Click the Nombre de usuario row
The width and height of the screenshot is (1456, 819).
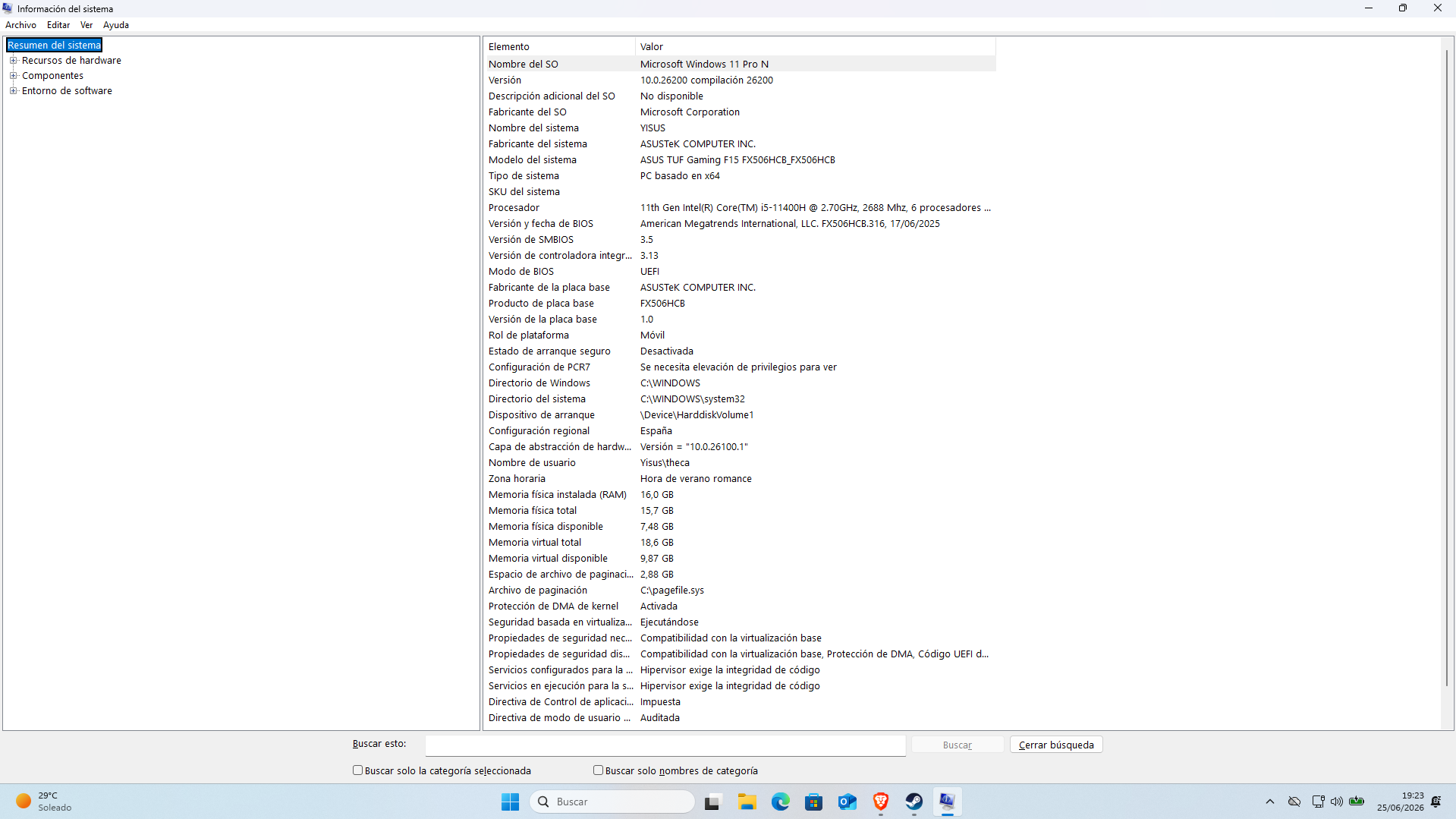[x=740, y=463]
